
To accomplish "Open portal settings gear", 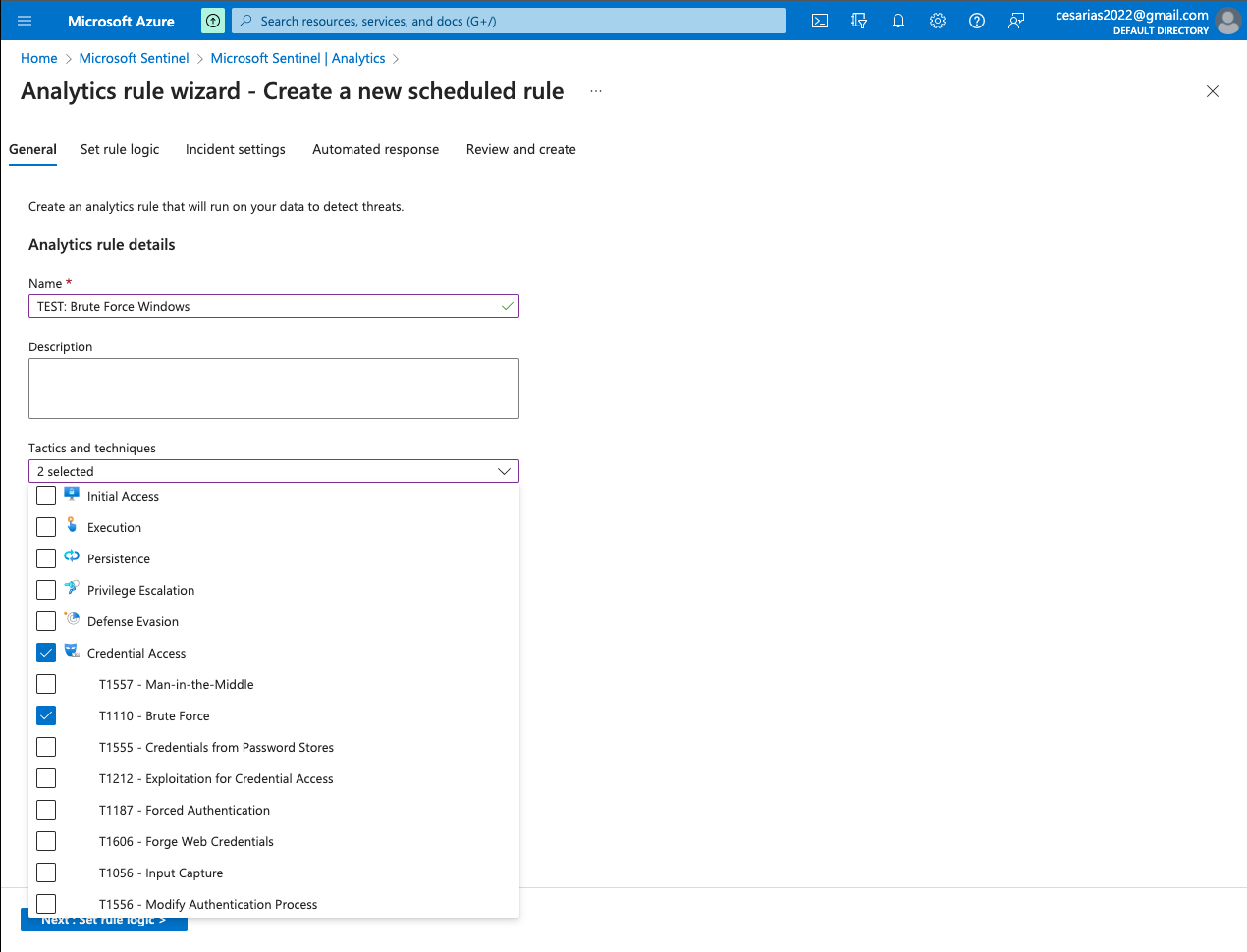I will tap(938, 21).
